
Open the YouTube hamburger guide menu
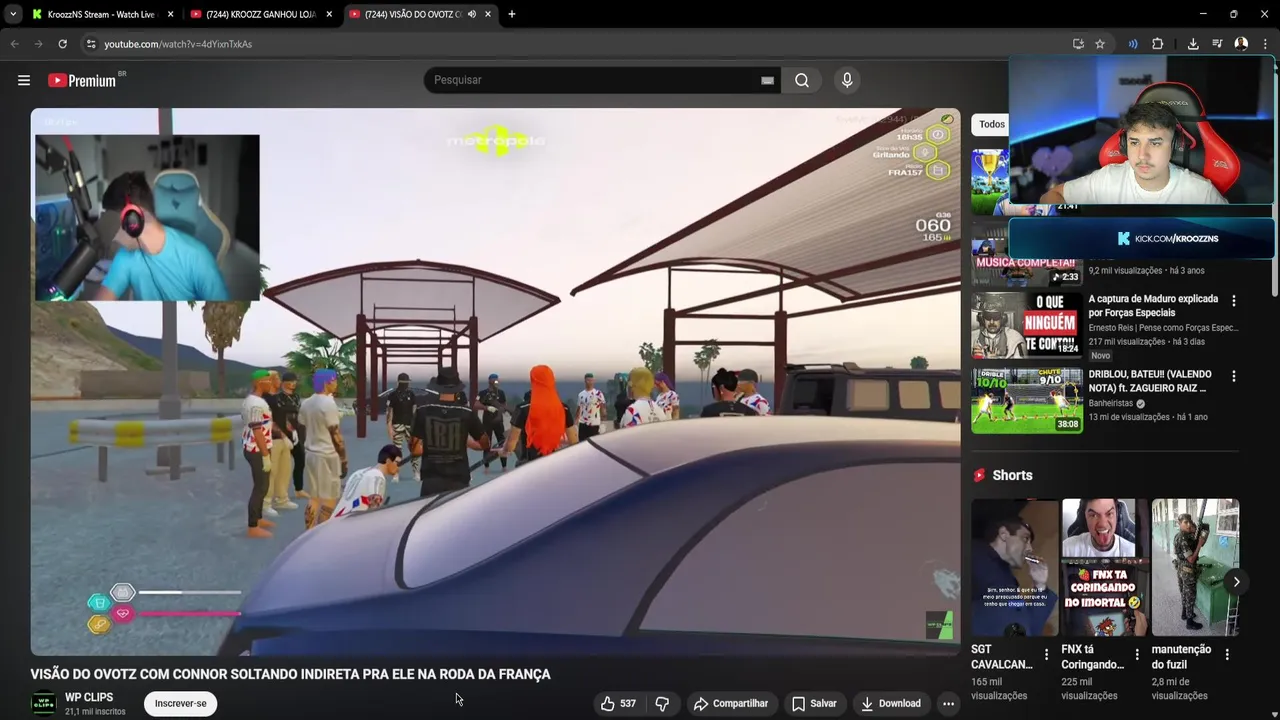[24, 80]
